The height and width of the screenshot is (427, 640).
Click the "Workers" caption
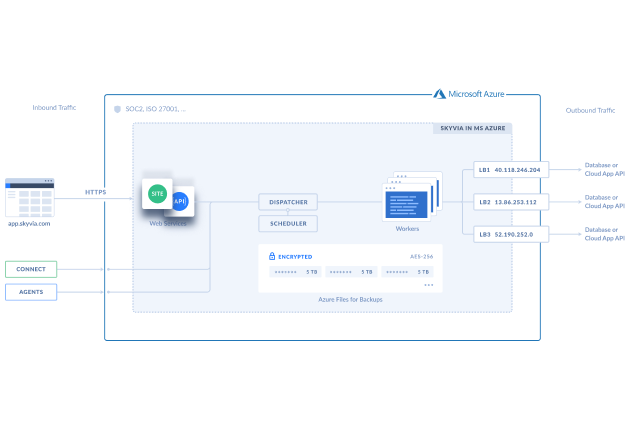pos(407,229)
